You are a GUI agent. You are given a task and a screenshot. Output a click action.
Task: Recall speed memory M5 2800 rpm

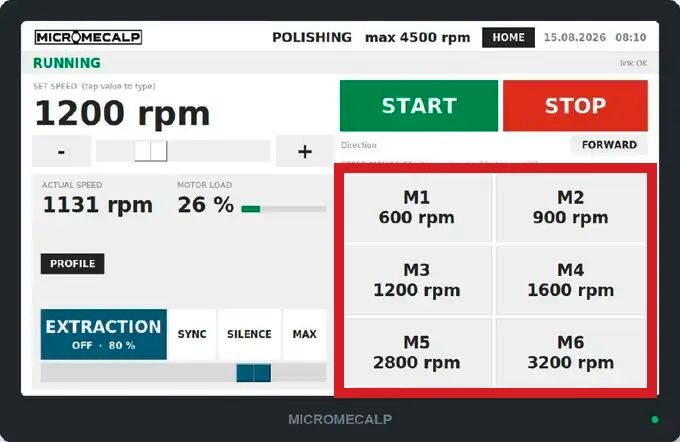(x=417, y=353)
